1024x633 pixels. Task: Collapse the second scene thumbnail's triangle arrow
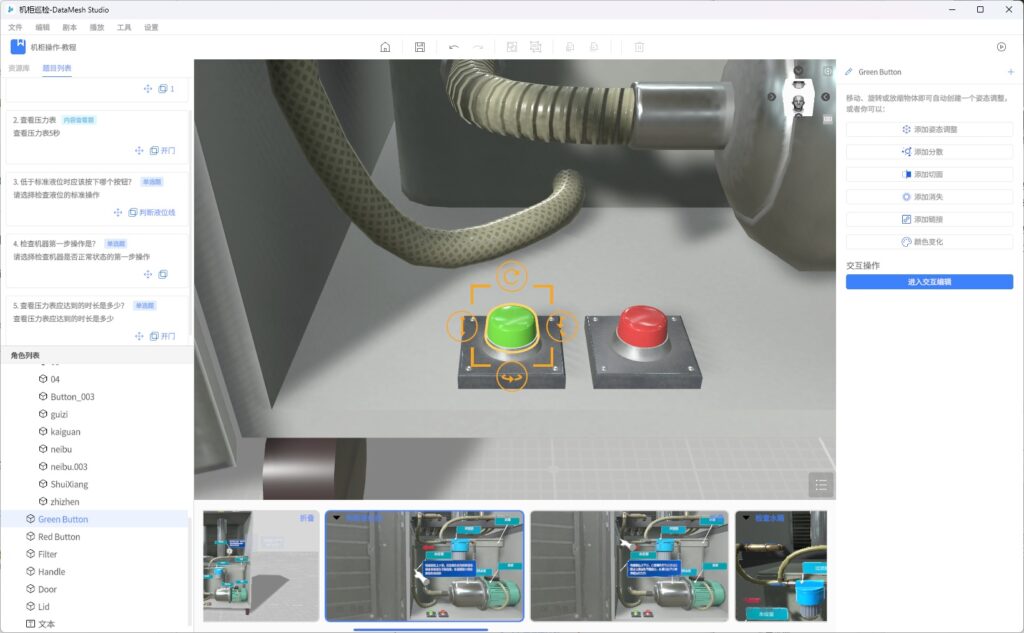336,518
